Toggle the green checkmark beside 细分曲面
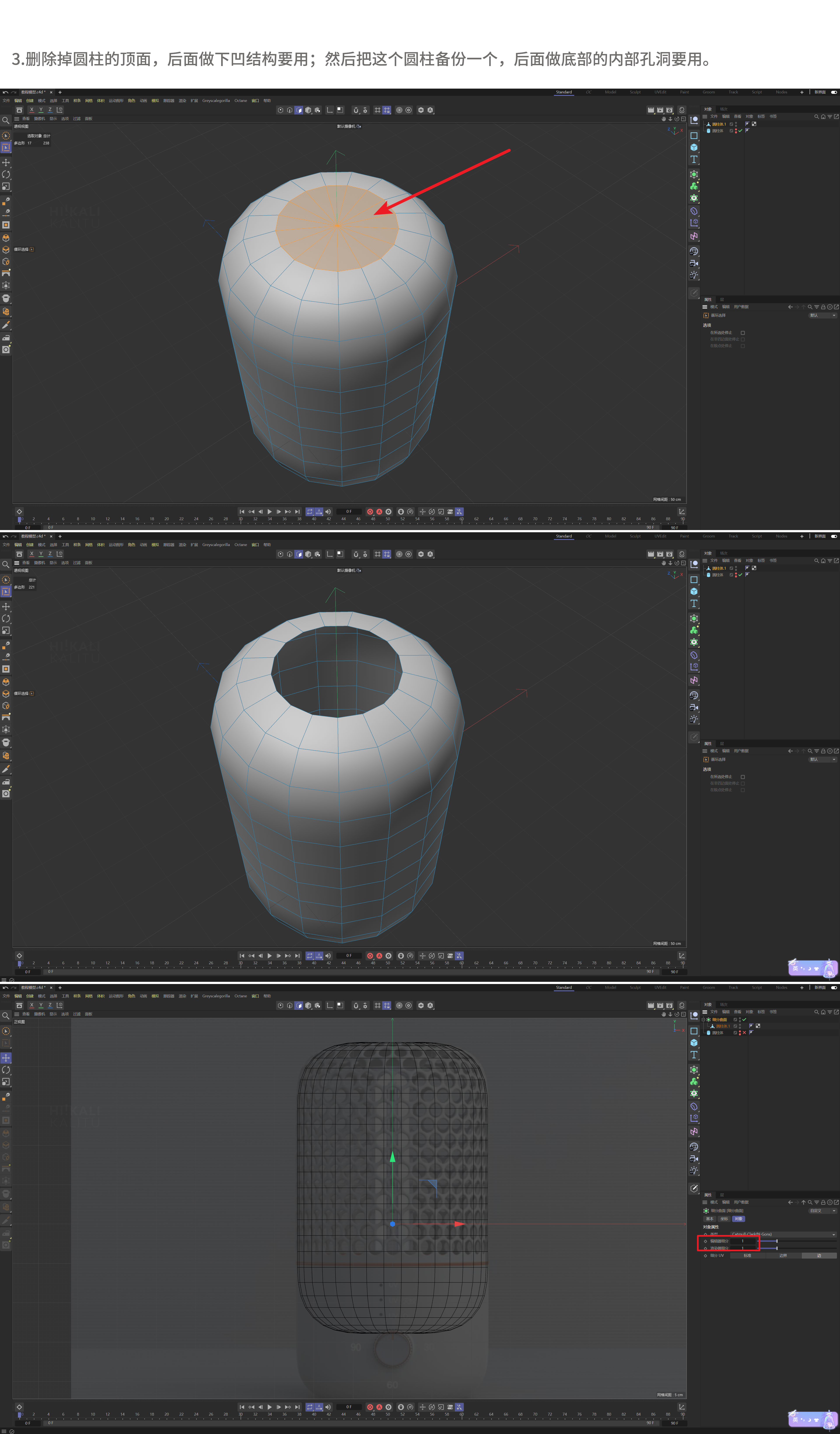This screenshot has width=840, height=1434. coord(744,1019)
